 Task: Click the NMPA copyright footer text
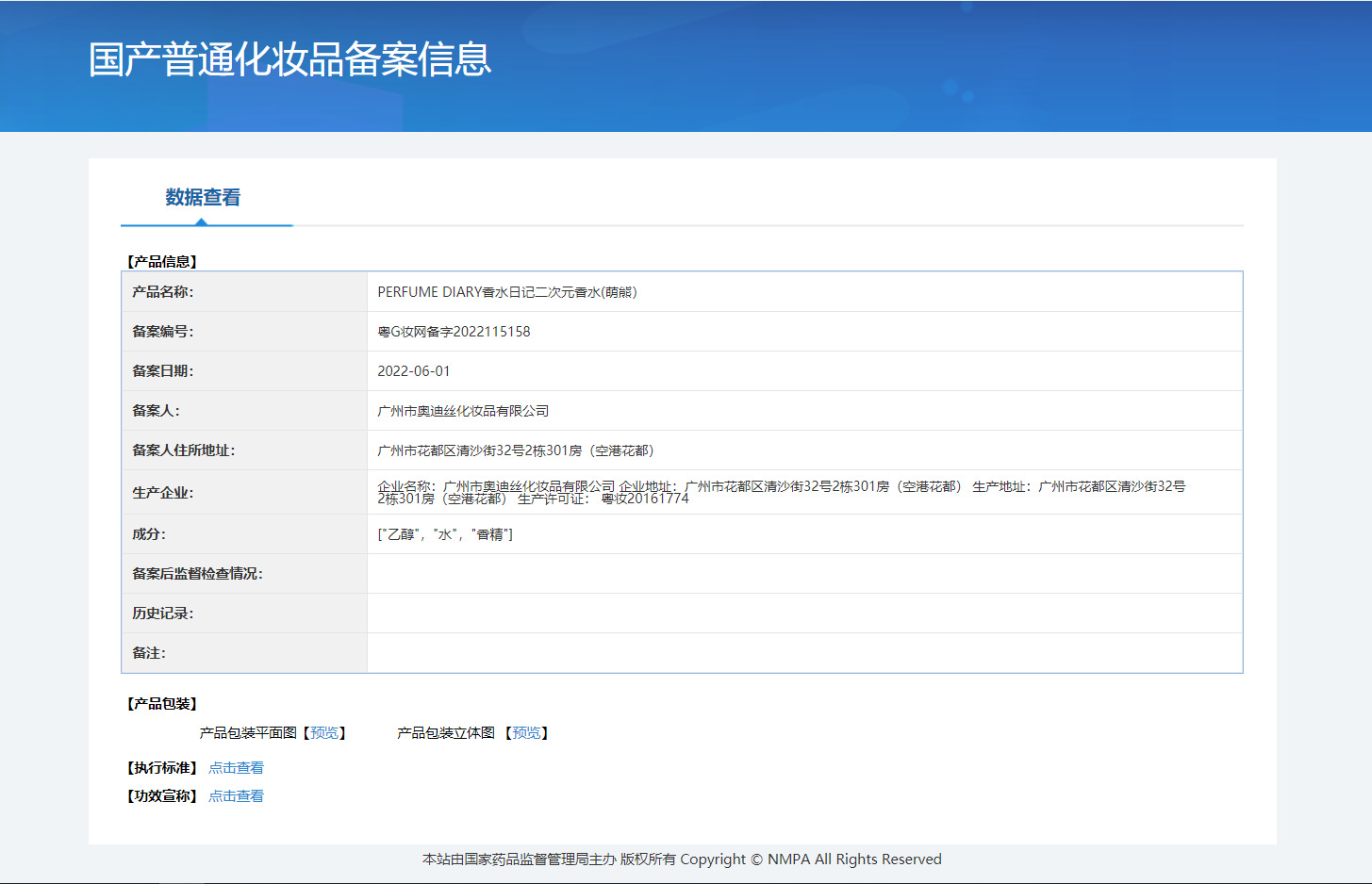pyautogui.click(x=681, y=859)
